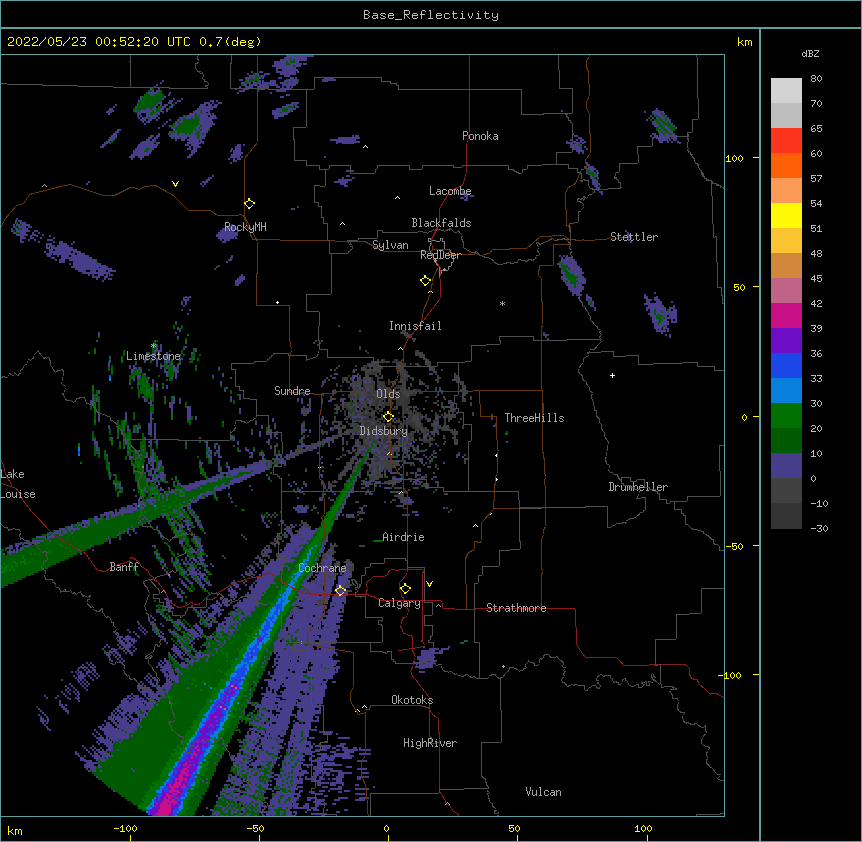Click the white plus marker west of Drumheller
The width and height of the screenshot is (862, 842).
(x=612, y=375)
